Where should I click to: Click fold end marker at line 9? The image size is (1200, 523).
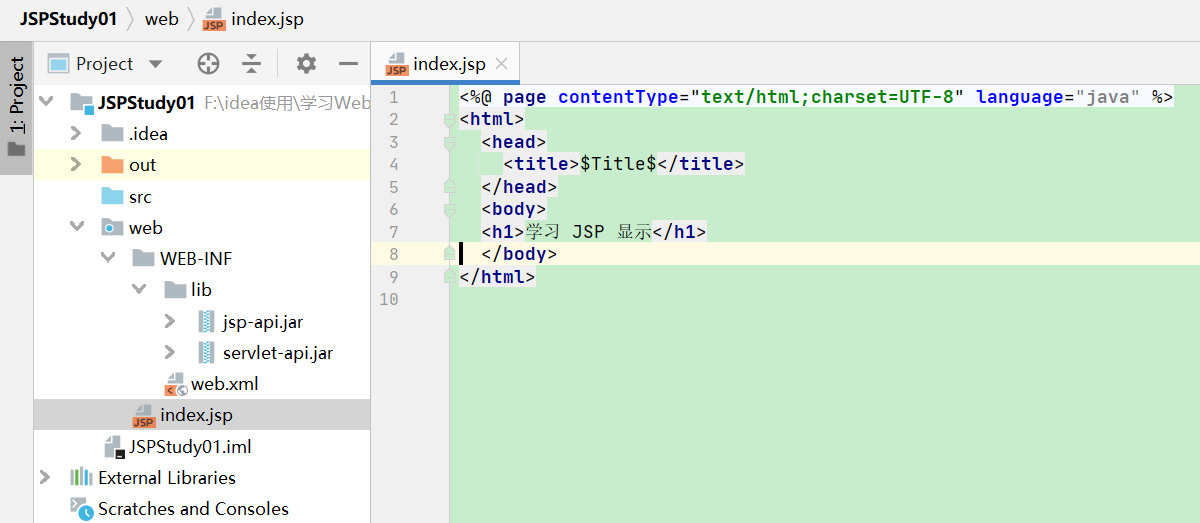pos(449,276)
